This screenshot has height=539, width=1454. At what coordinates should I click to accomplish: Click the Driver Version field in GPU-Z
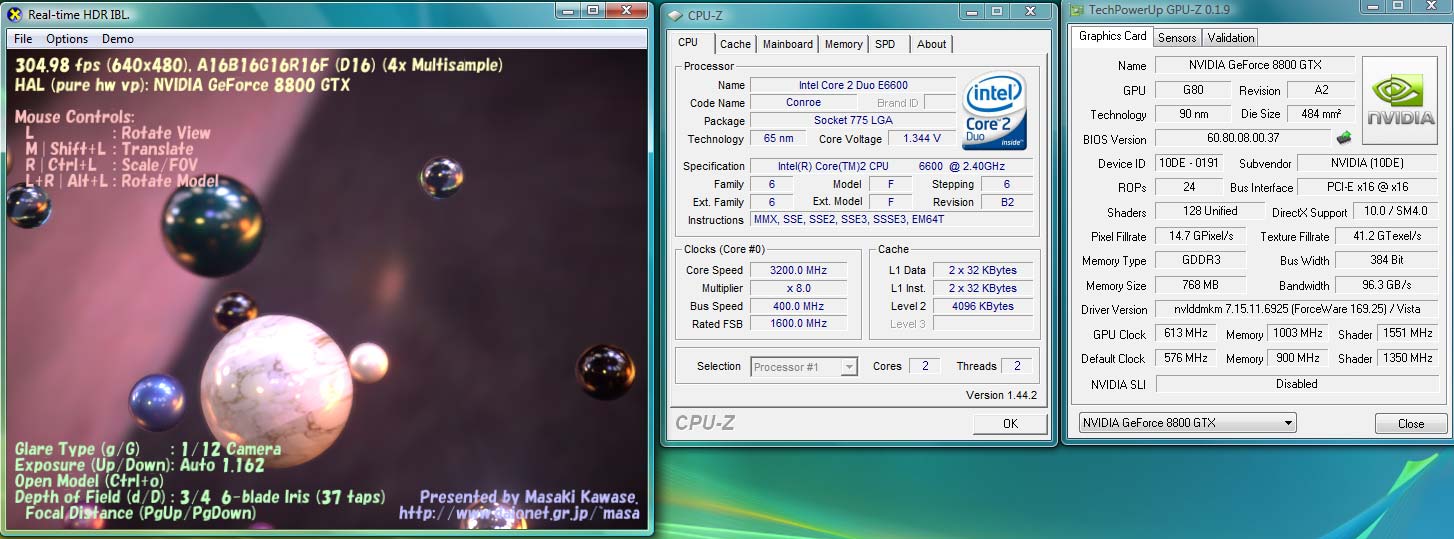pyautogui.click(x=1296, y=309)
